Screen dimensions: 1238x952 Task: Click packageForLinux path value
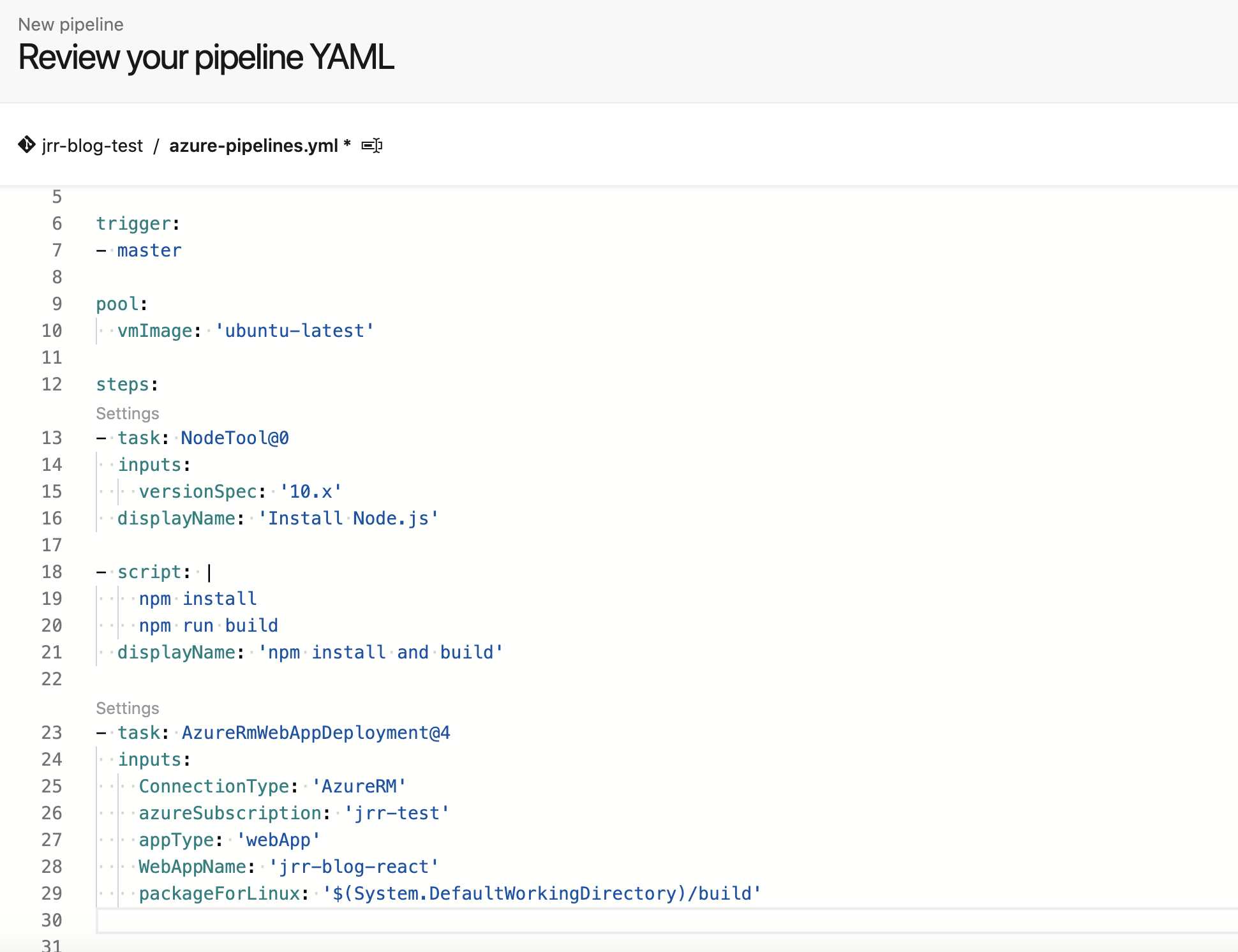[541, 893]
